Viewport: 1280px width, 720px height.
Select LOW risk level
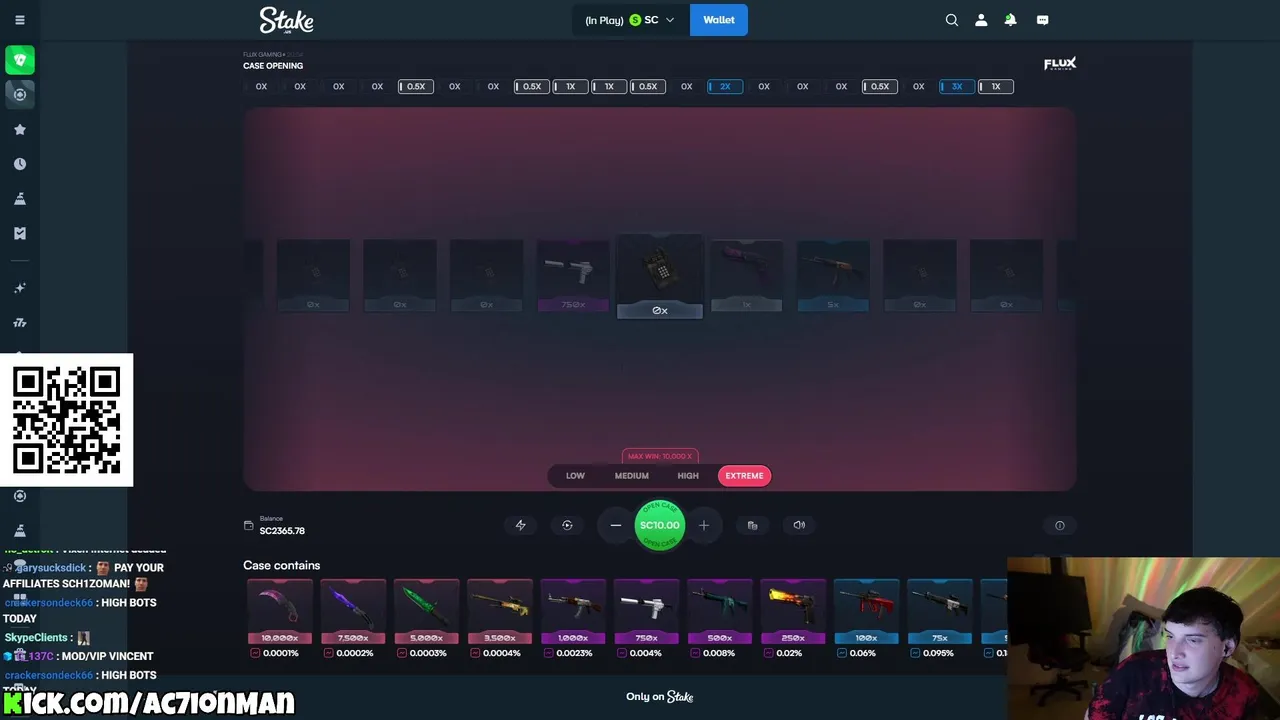tap(575, 476)
